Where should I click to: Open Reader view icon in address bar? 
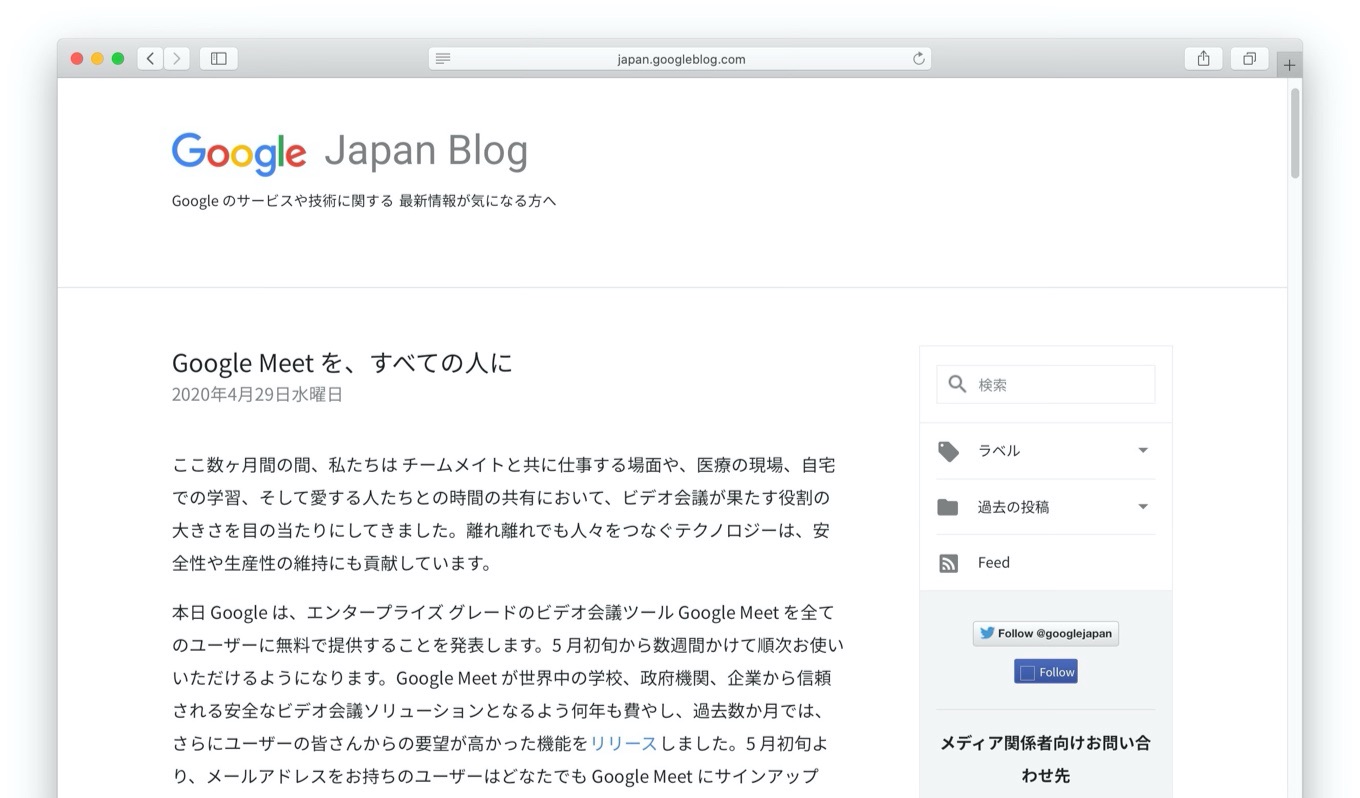pyautogui.click(x=443, y=59)
